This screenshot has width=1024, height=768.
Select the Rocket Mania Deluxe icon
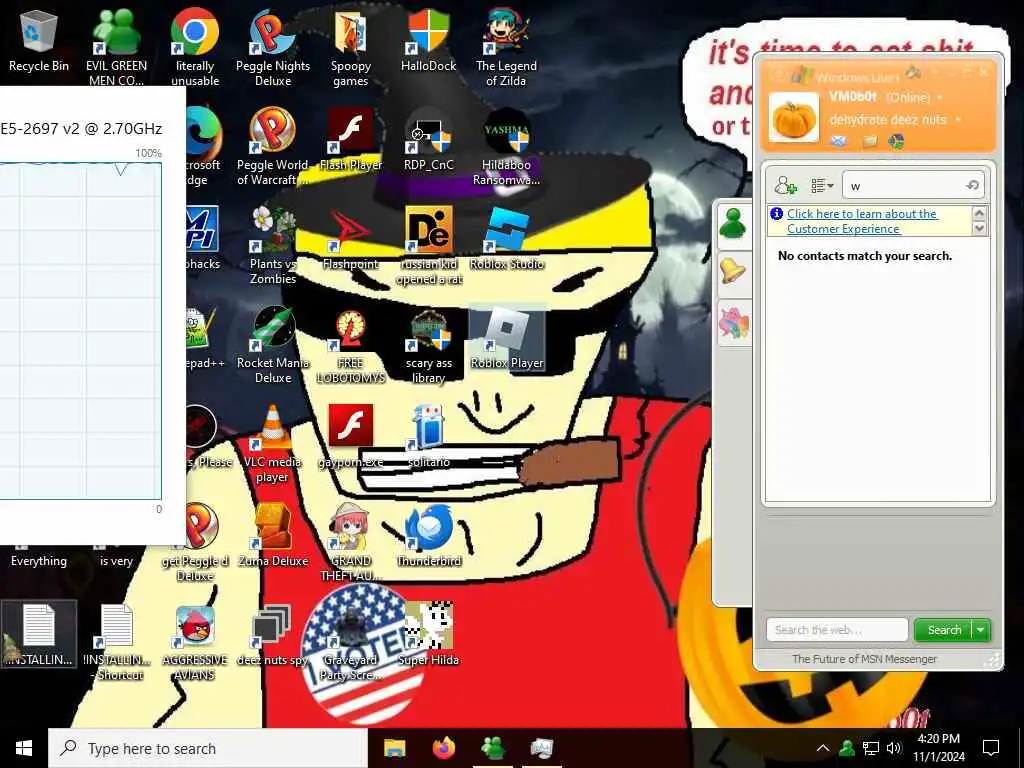[273, 345]
